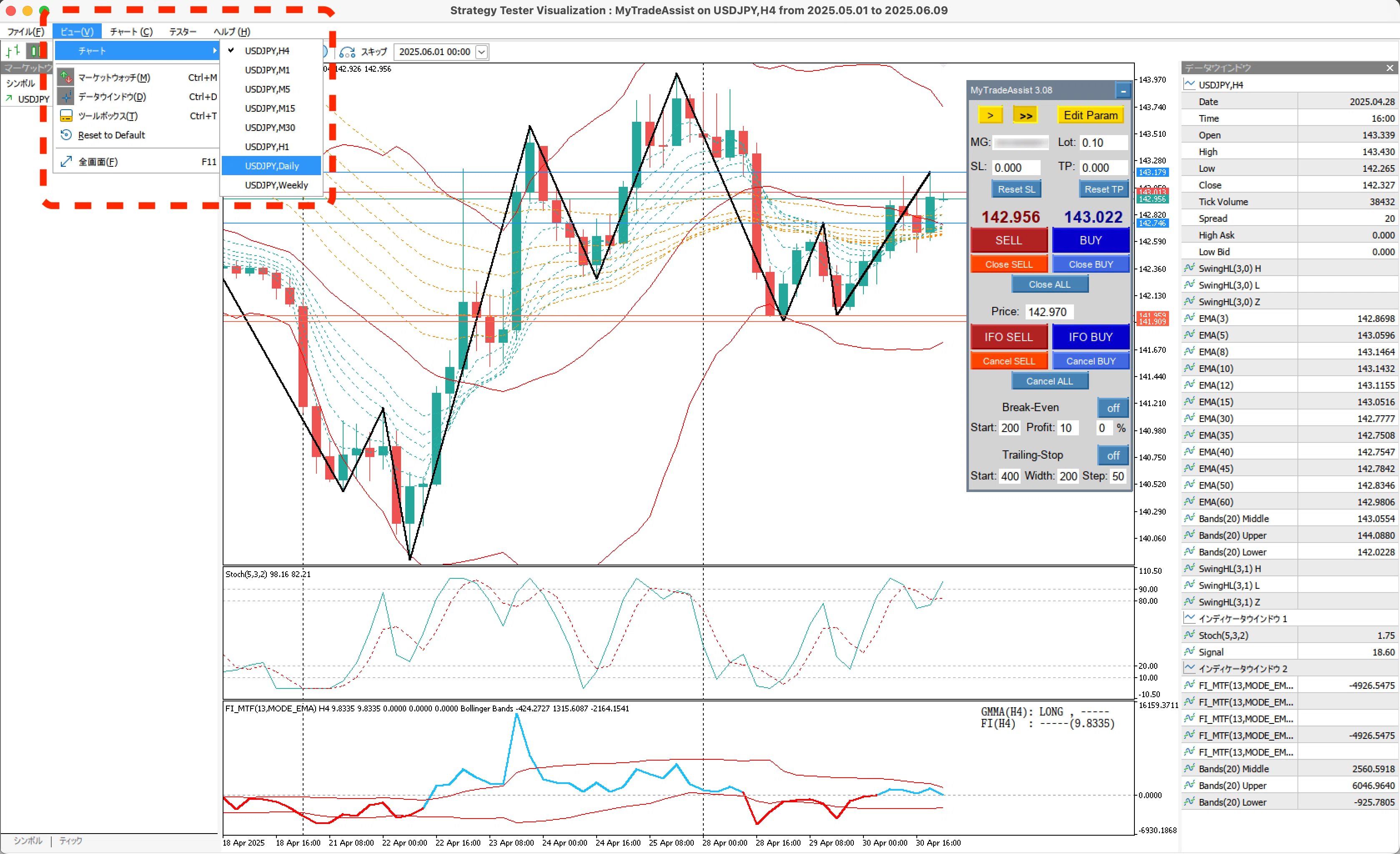Image resolution: width=1400 pixels, height=854 pixels.
Task: Select ツールボックス(T) in the view menu
Action: coord(137,116)
